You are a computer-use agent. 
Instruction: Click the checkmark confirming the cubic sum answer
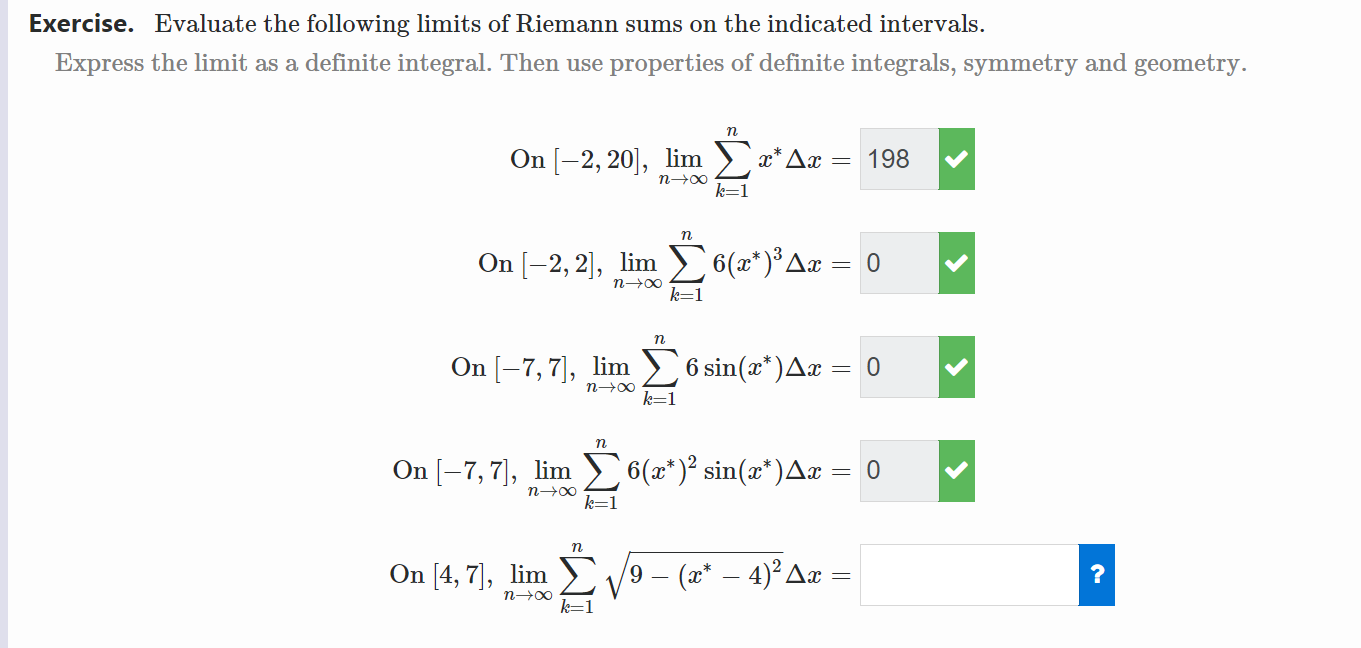(956, 262)
